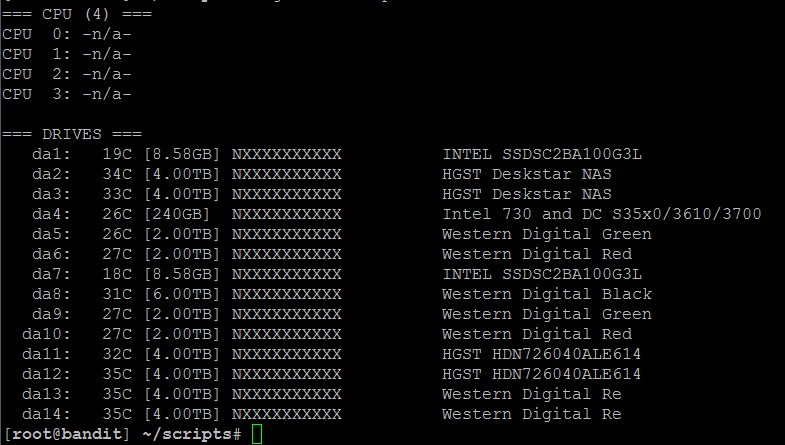Click the "da1:" drive label
785x445 pixels.
(52, 154)
